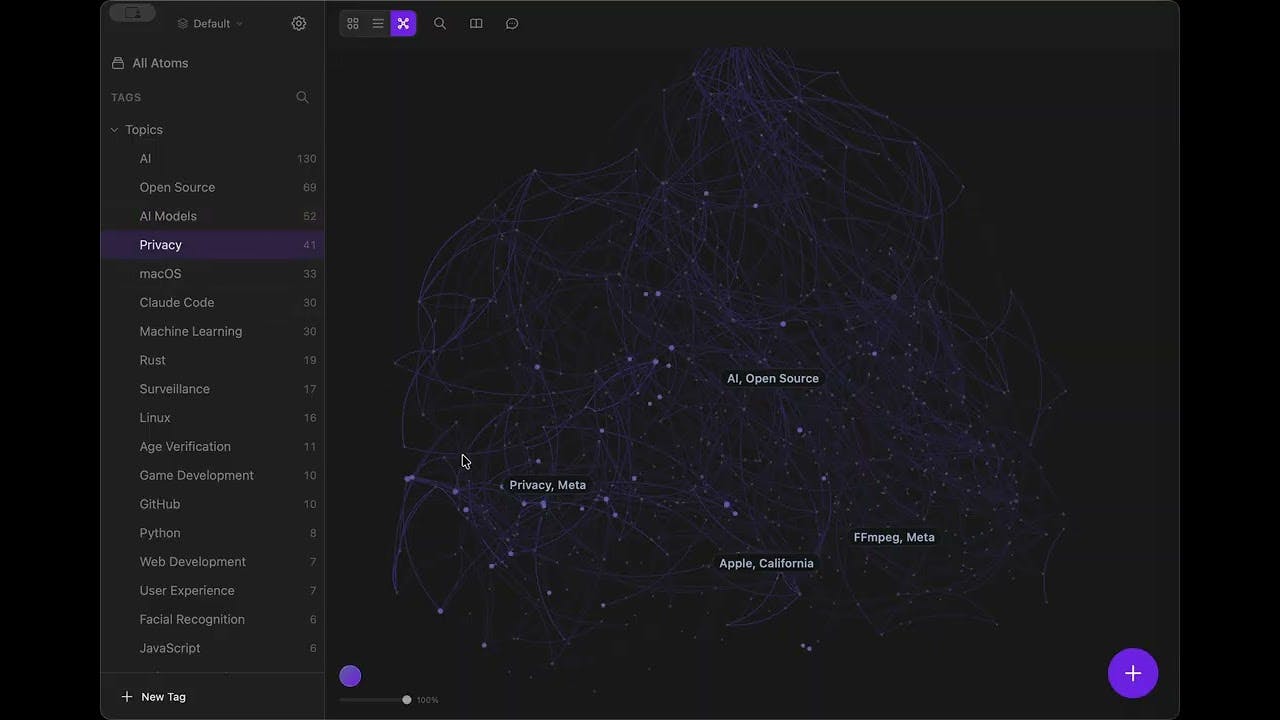
Task: Adjust the zoom slider handle at 100%
Action: [406, 700]
